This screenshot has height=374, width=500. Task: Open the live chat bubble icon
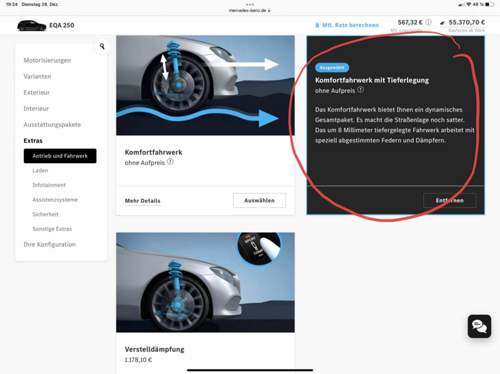[479, 326]
